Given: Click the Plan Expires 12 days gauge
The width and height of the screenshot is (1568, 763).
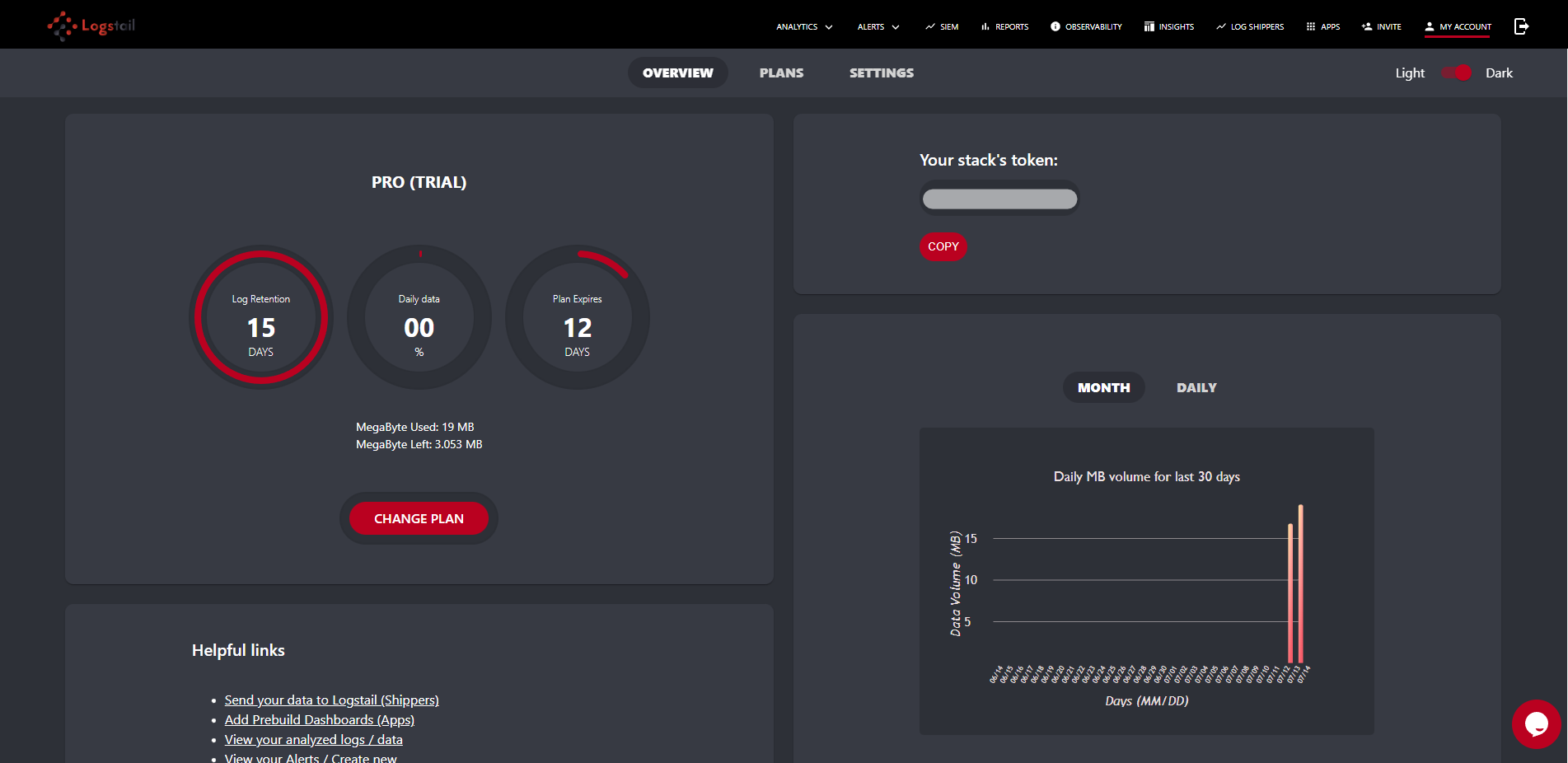Looking at the screenshot, I should pyautogui.click(x=578, y=317).
